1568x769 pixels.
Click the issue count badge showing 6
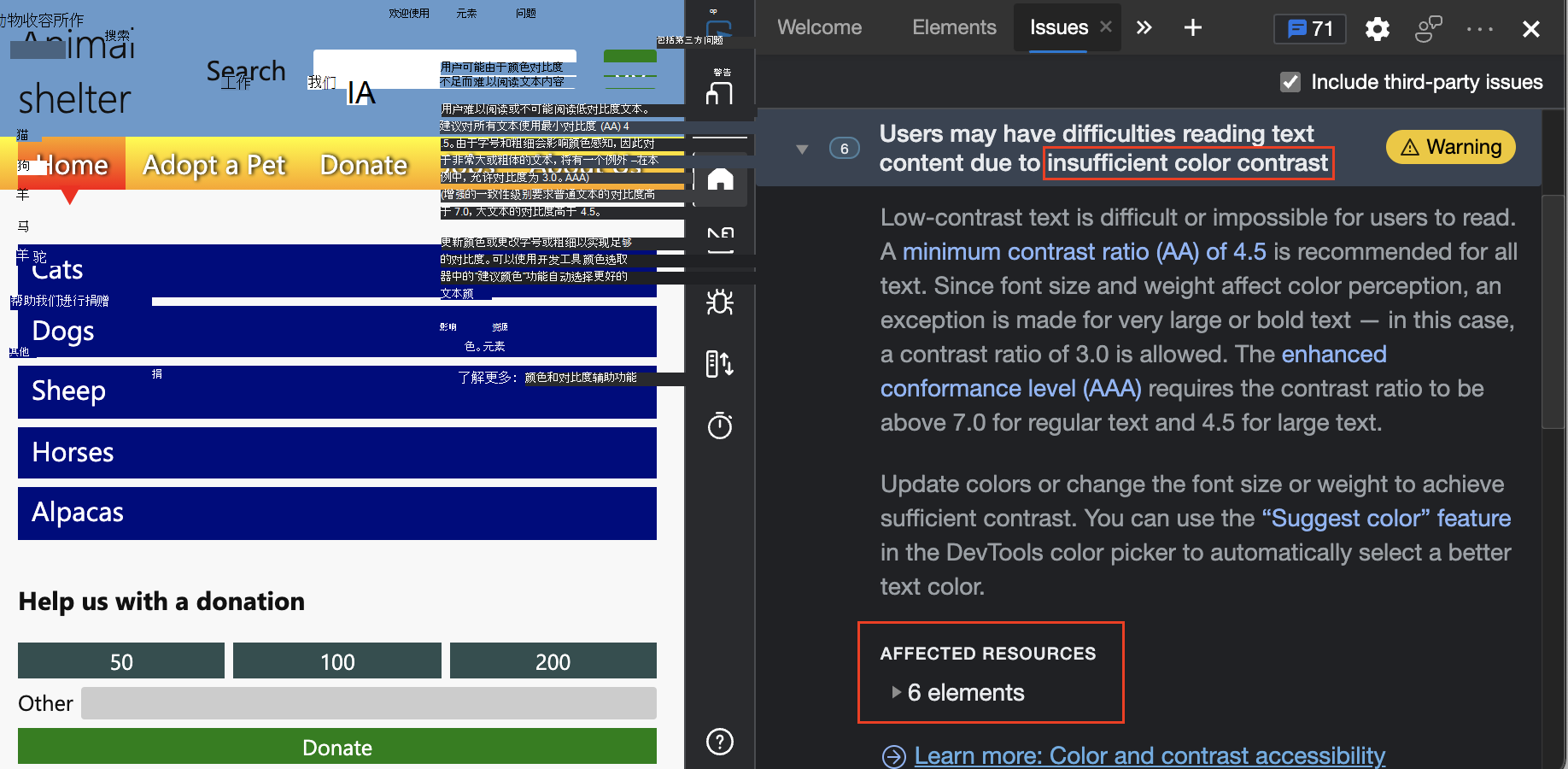[844, 149]
